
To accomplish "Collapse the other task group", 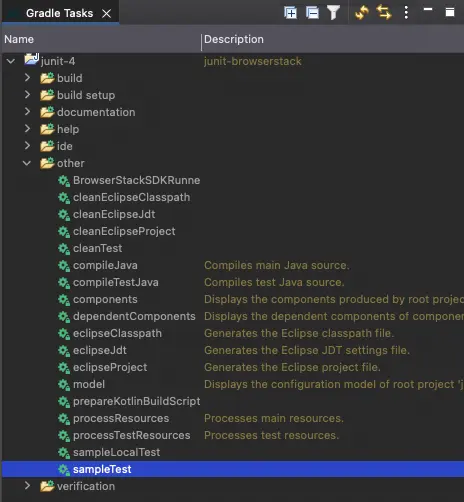I will pyautogui.click(x=27, y=163).
